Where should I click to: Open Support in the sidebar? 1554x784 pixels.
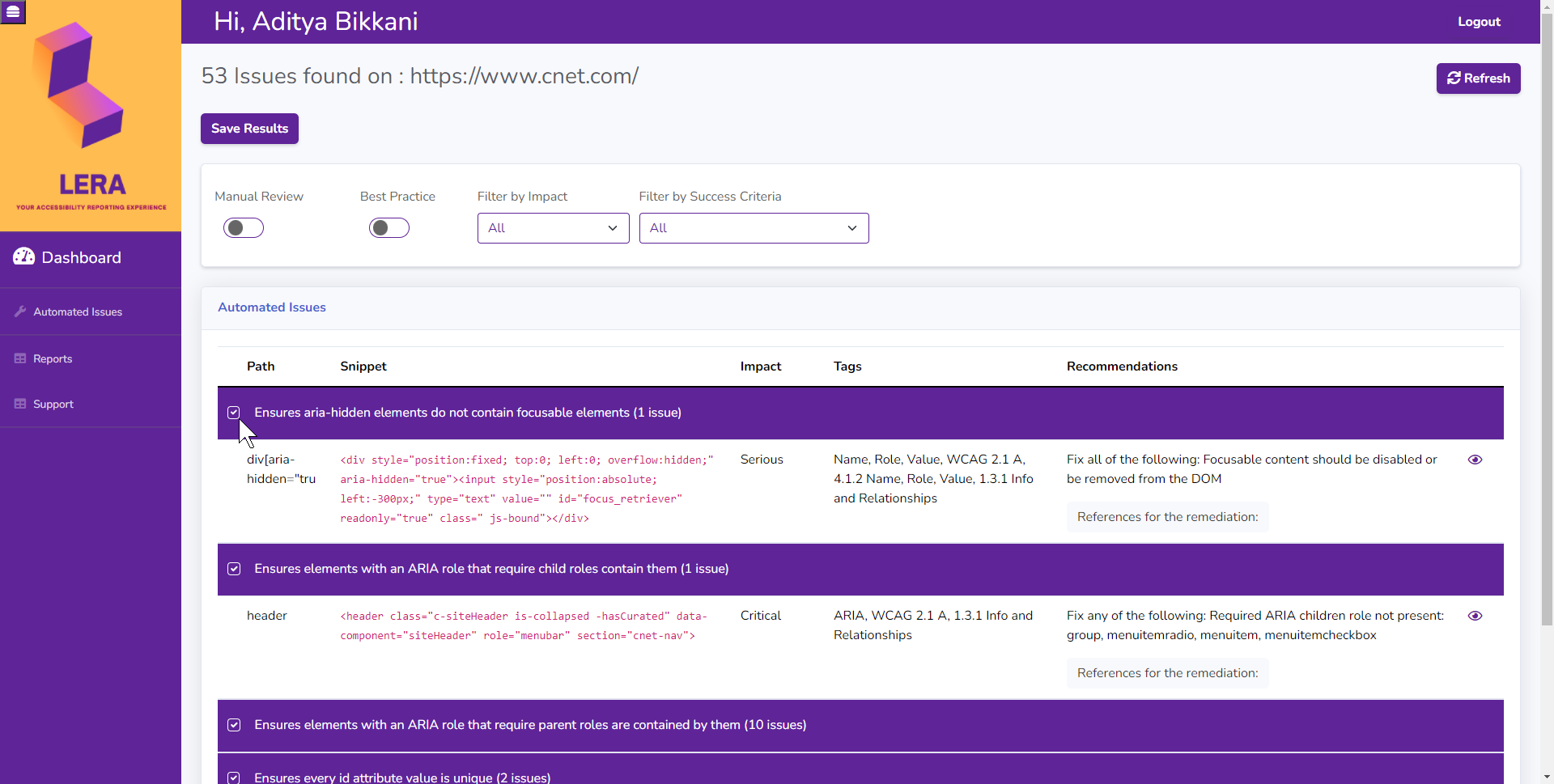pos(91,404)
